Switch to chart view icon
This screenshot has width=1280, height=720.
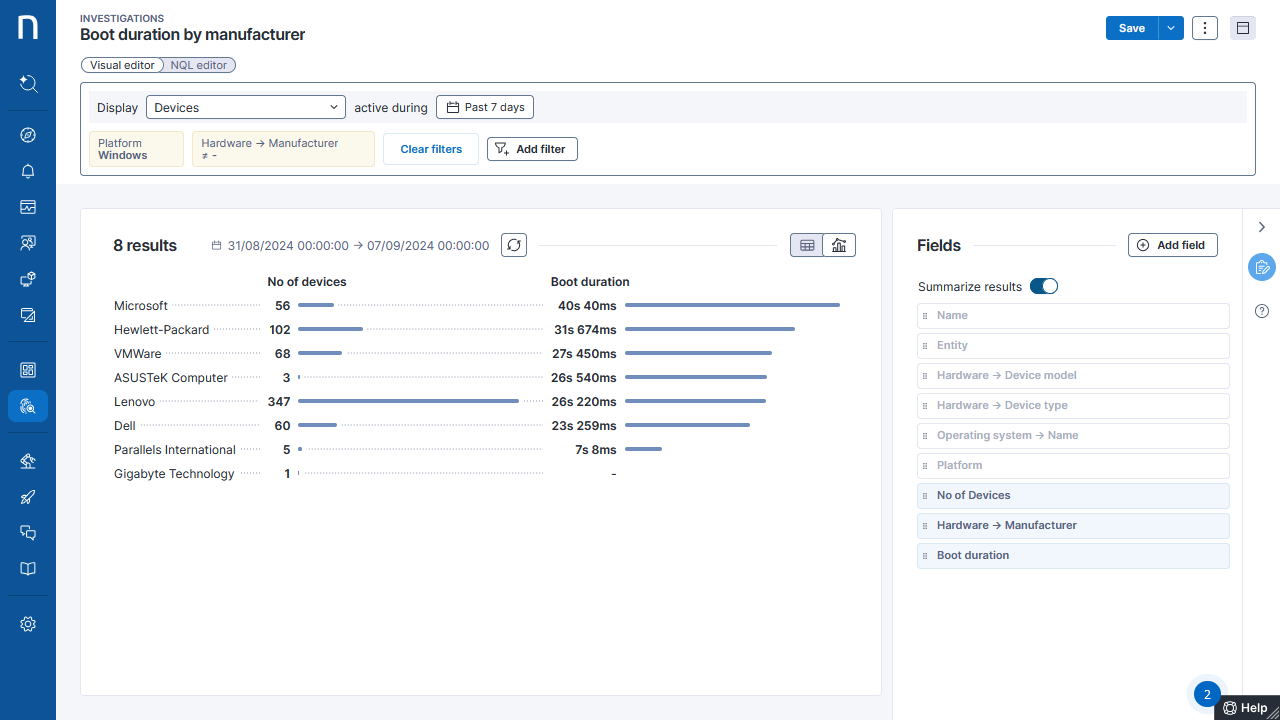839,245
